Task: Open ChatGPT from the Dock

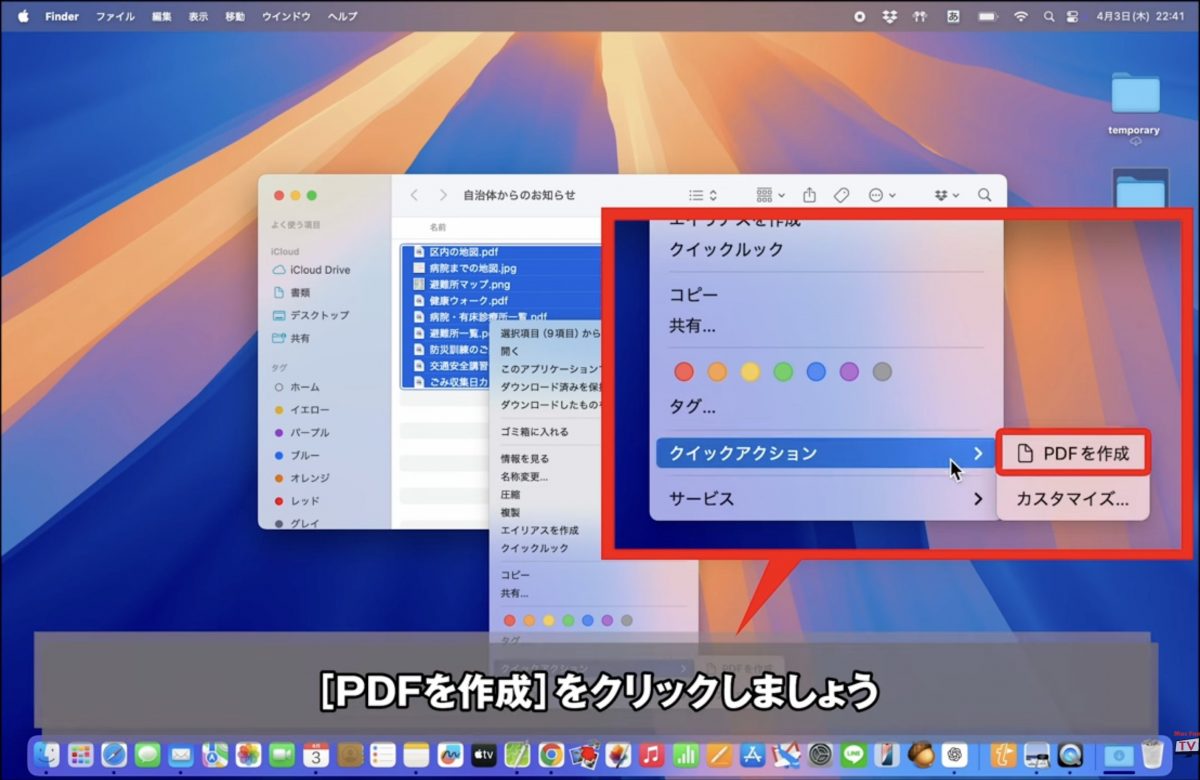Action: 955,755
